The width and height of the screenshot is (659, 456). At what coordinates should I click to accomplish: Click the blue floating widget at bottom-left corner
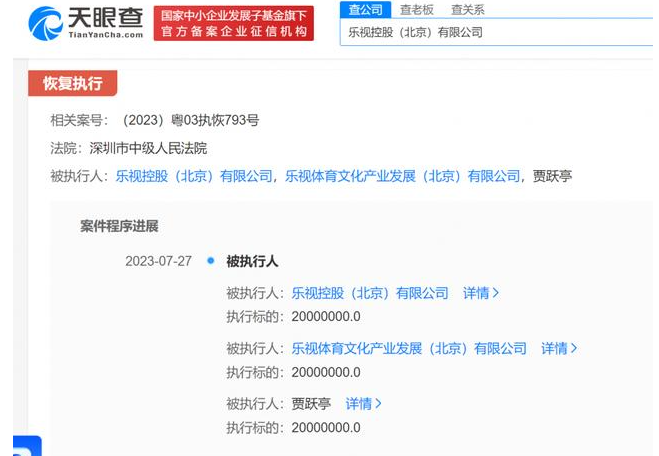coord(27,446)
